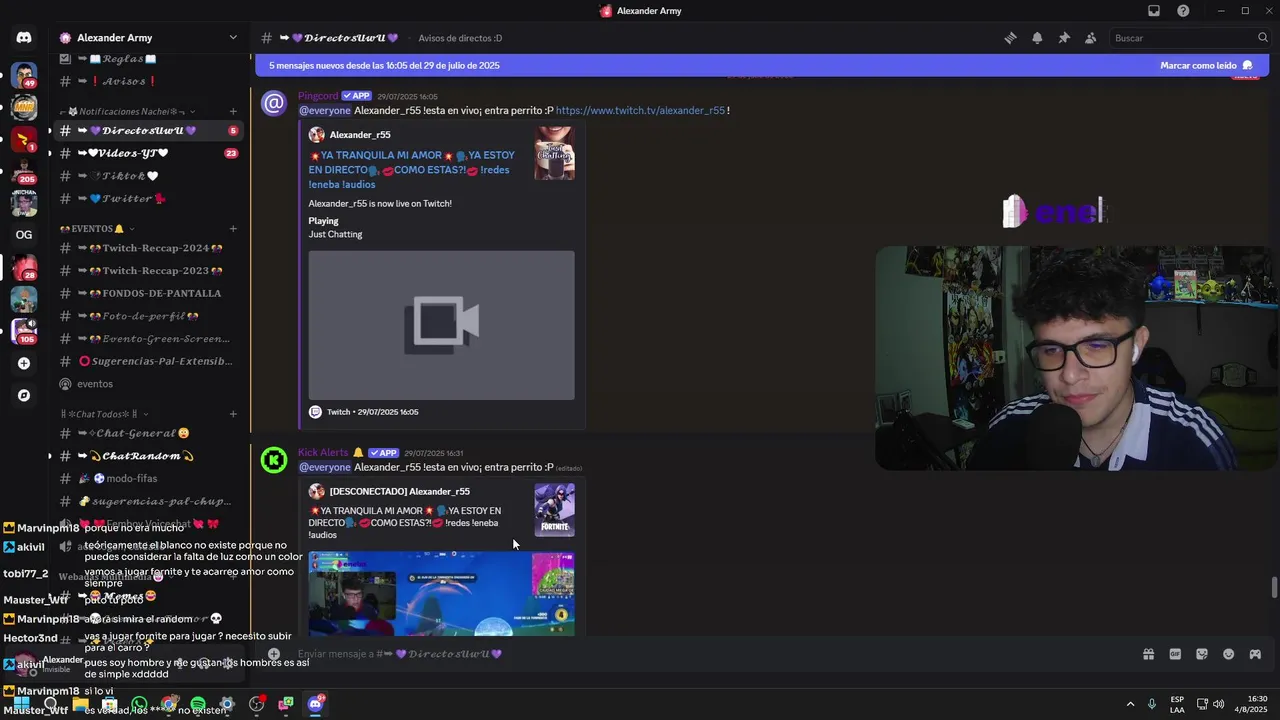Screen dimensions: 1280x720
Task: Open emoji picker icon
Action: point(1228,654)
